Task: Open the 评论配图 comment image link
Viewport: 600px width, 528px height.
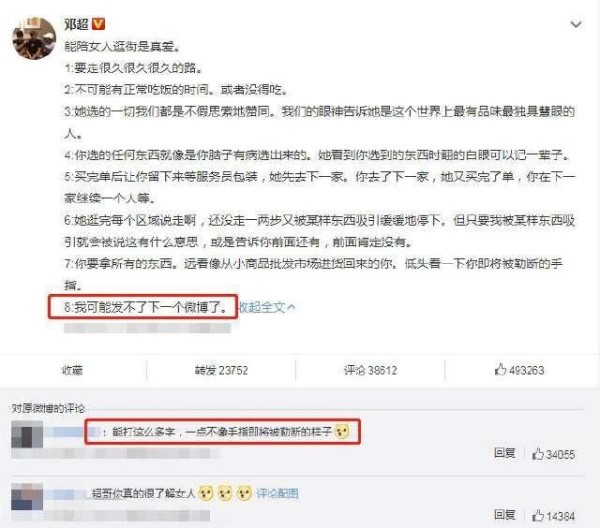Action: (x=277, y=494)
